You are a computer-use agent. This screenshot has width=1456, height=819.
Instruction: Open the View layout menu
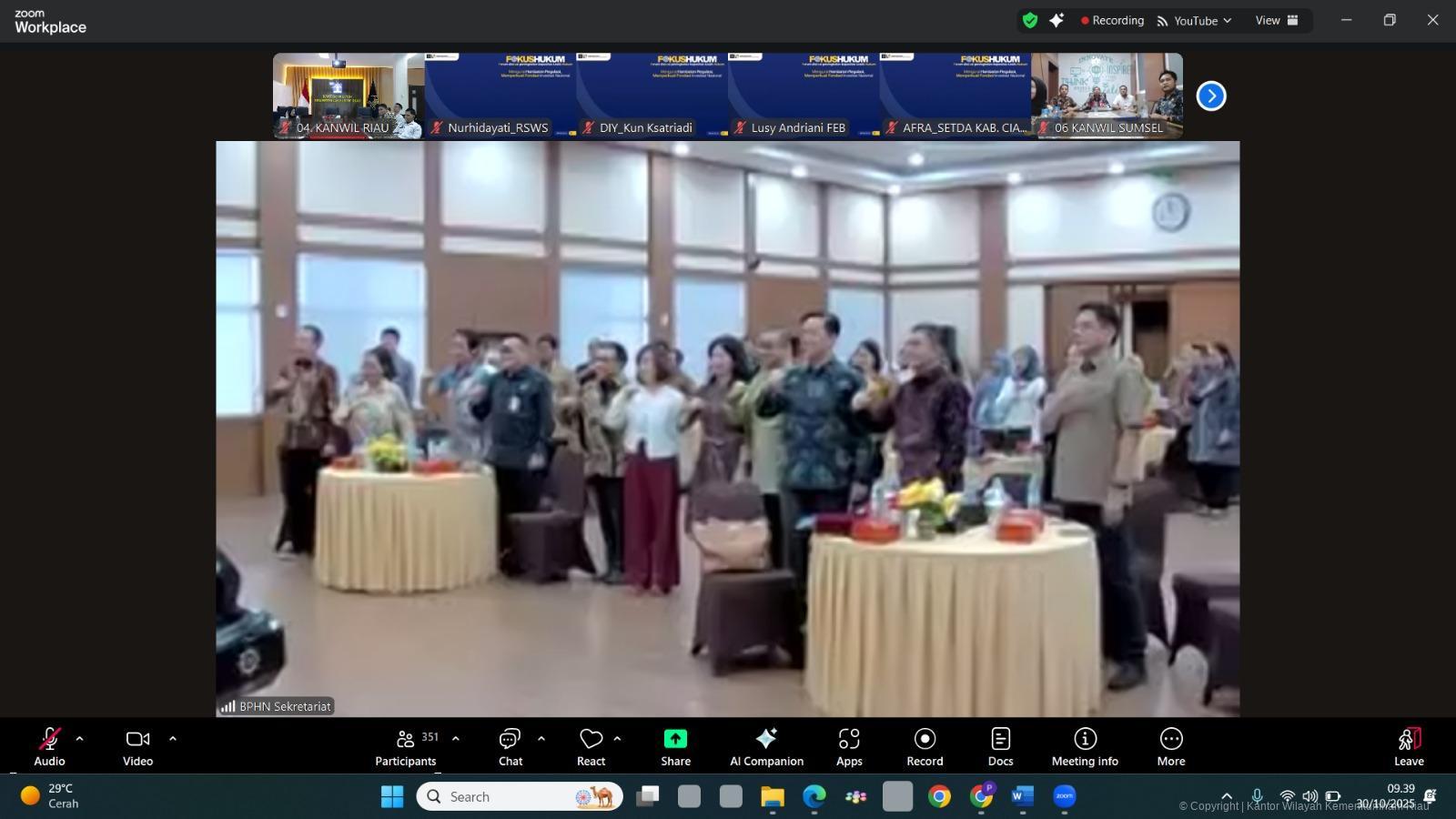point(1277,20)
